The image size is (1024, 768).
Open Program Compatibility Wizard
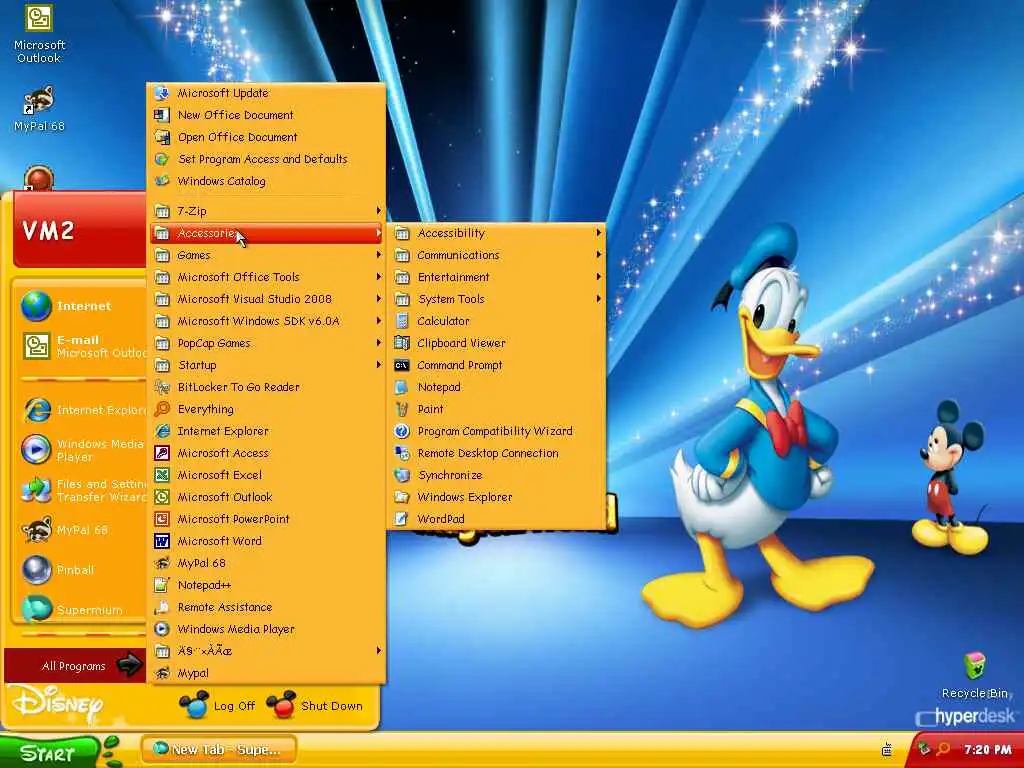pyautogui.click(x=497, y=431)
